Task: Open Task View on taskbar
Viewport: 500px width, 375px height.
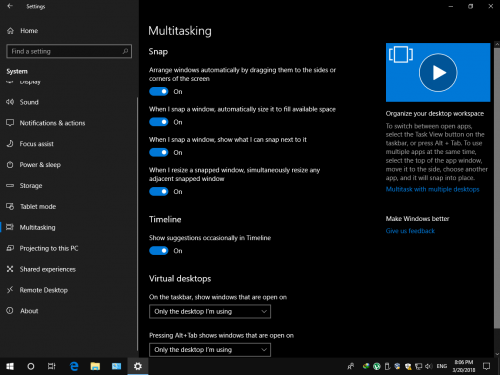Action: [x=51, y=366]
